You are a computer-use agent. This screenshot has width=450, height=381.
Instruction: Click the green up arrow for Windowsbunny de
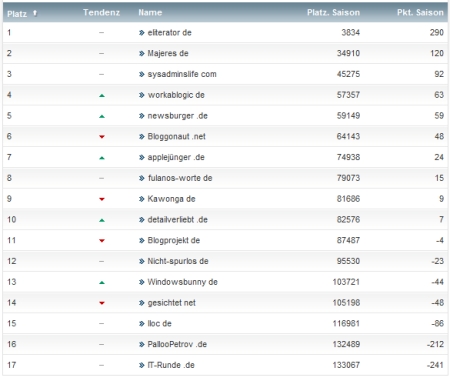[x=102, y=283]
